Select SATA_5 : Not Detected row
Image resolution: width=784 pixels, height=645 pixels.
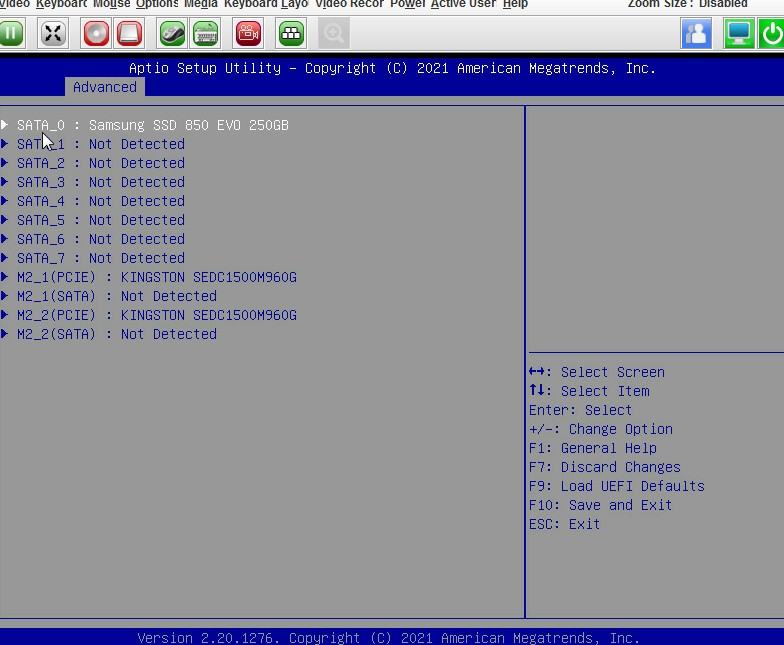click(x=101, y=220)
